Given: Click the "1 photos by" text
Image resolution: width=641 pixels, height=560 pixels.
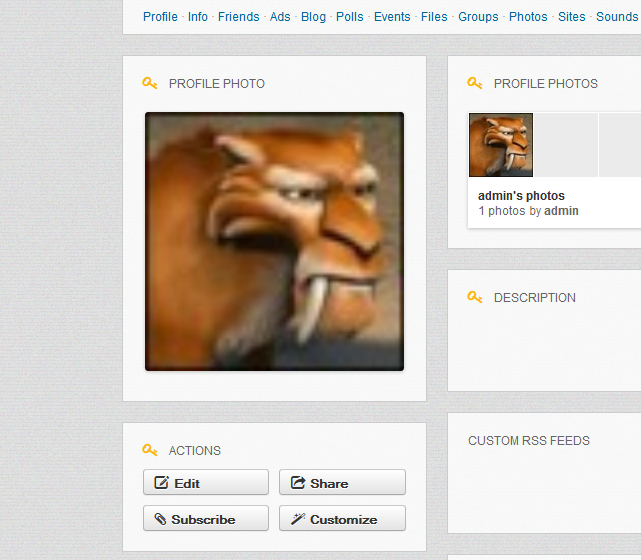Looking at the screenshot, I should point(510,211).
